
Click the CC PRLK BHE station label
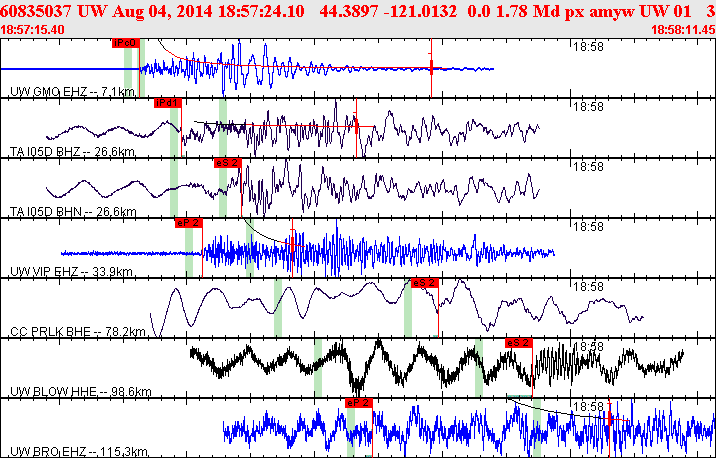coord(78,332)
